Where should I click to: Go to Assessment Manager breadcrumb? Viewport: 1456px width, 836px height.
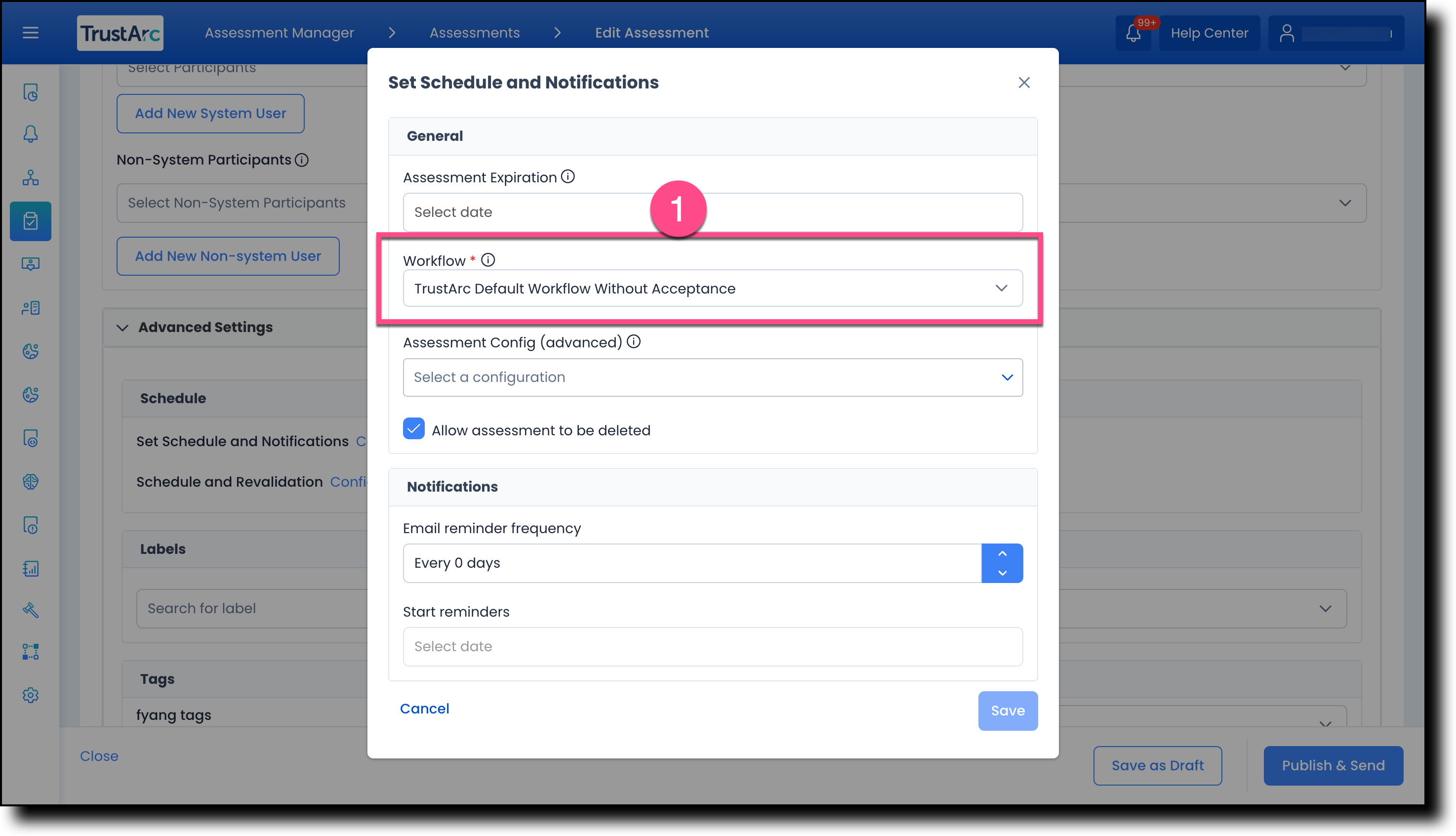tap(280, 33)
